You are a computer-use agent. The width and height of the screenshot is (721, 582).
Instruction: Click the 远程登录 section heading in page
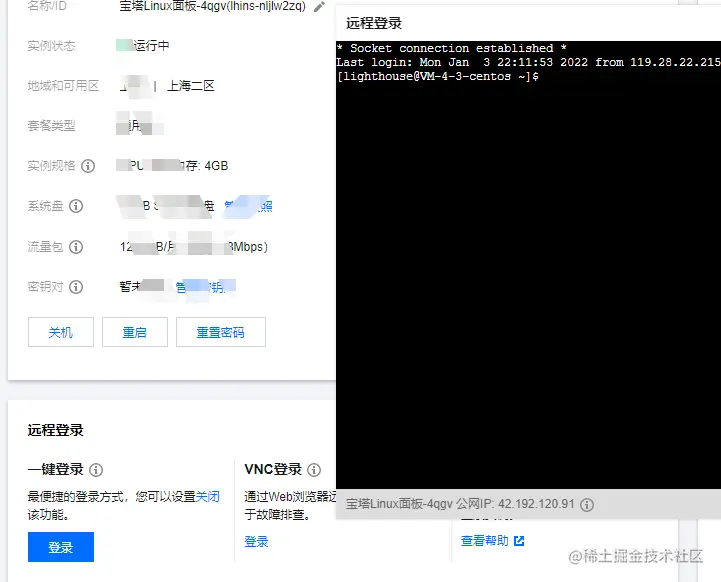pos(56,430)
